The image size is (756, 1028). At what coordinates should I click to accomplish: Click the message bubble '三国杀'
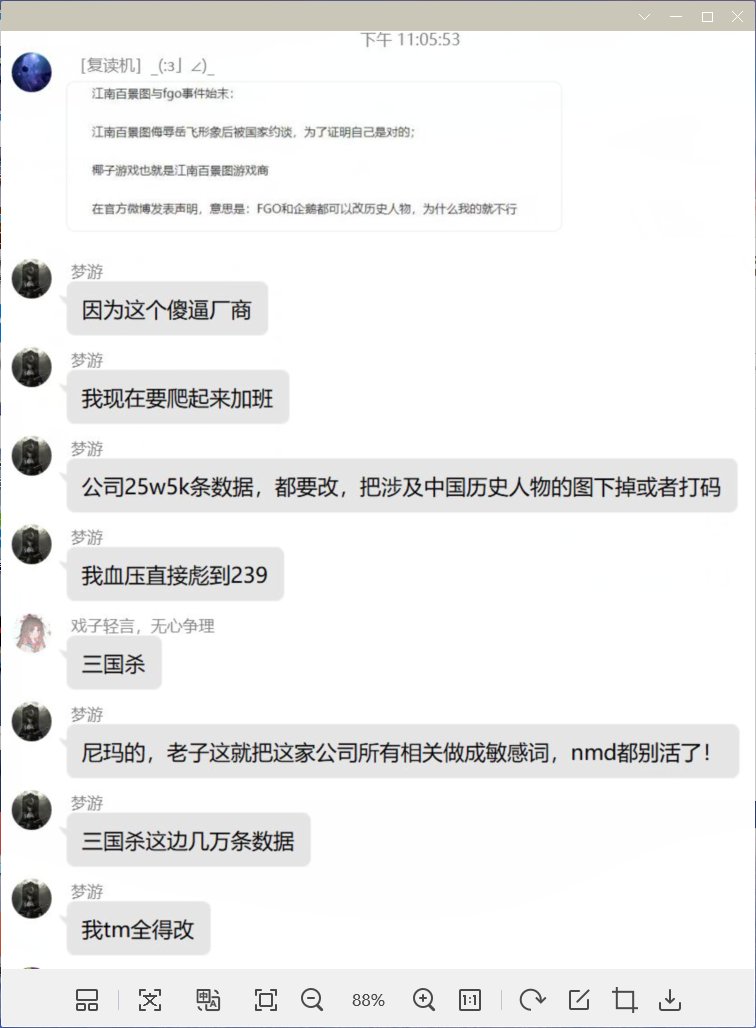pyautogui.click(x=114, y=663)
